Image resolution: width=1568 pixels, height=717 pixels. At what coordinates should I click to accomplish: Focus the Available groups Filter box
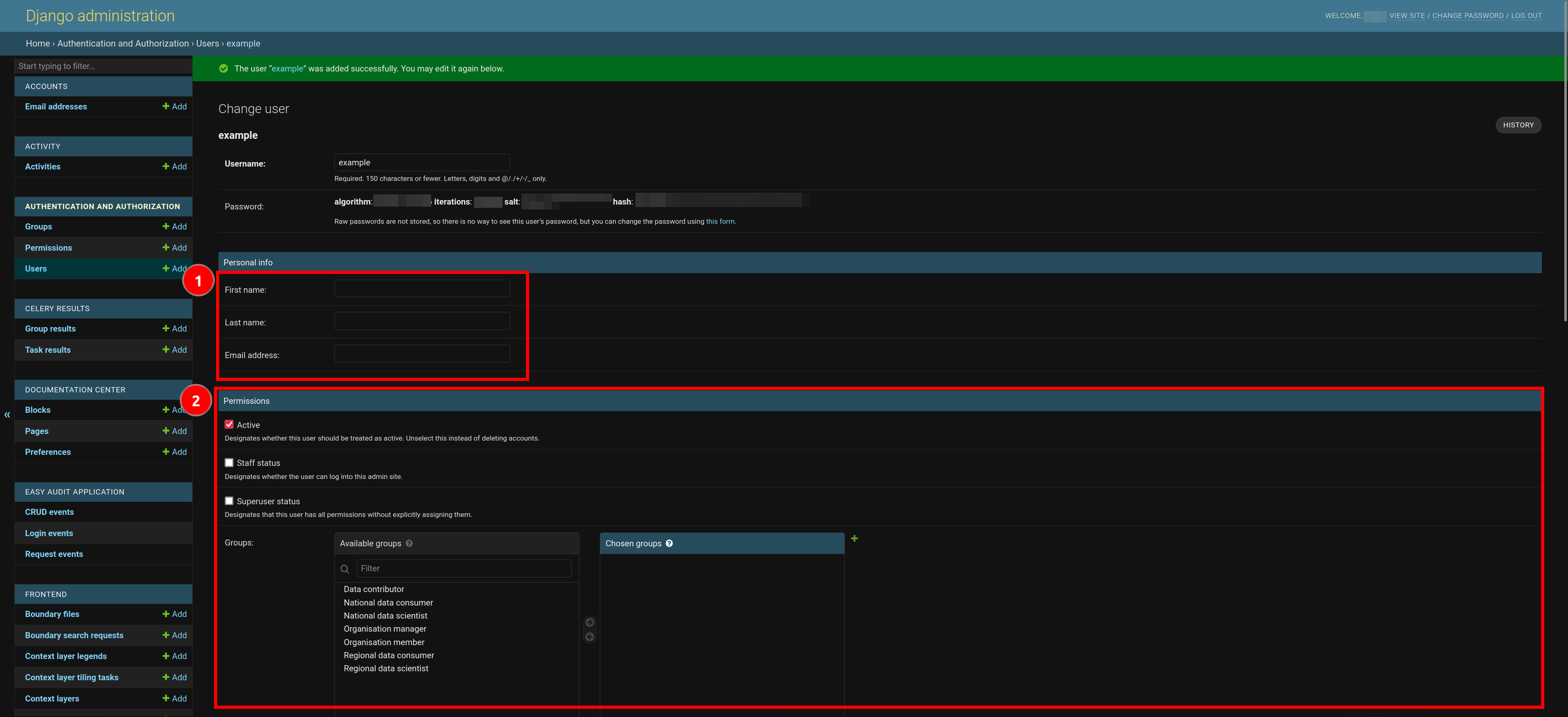point(464,568)
